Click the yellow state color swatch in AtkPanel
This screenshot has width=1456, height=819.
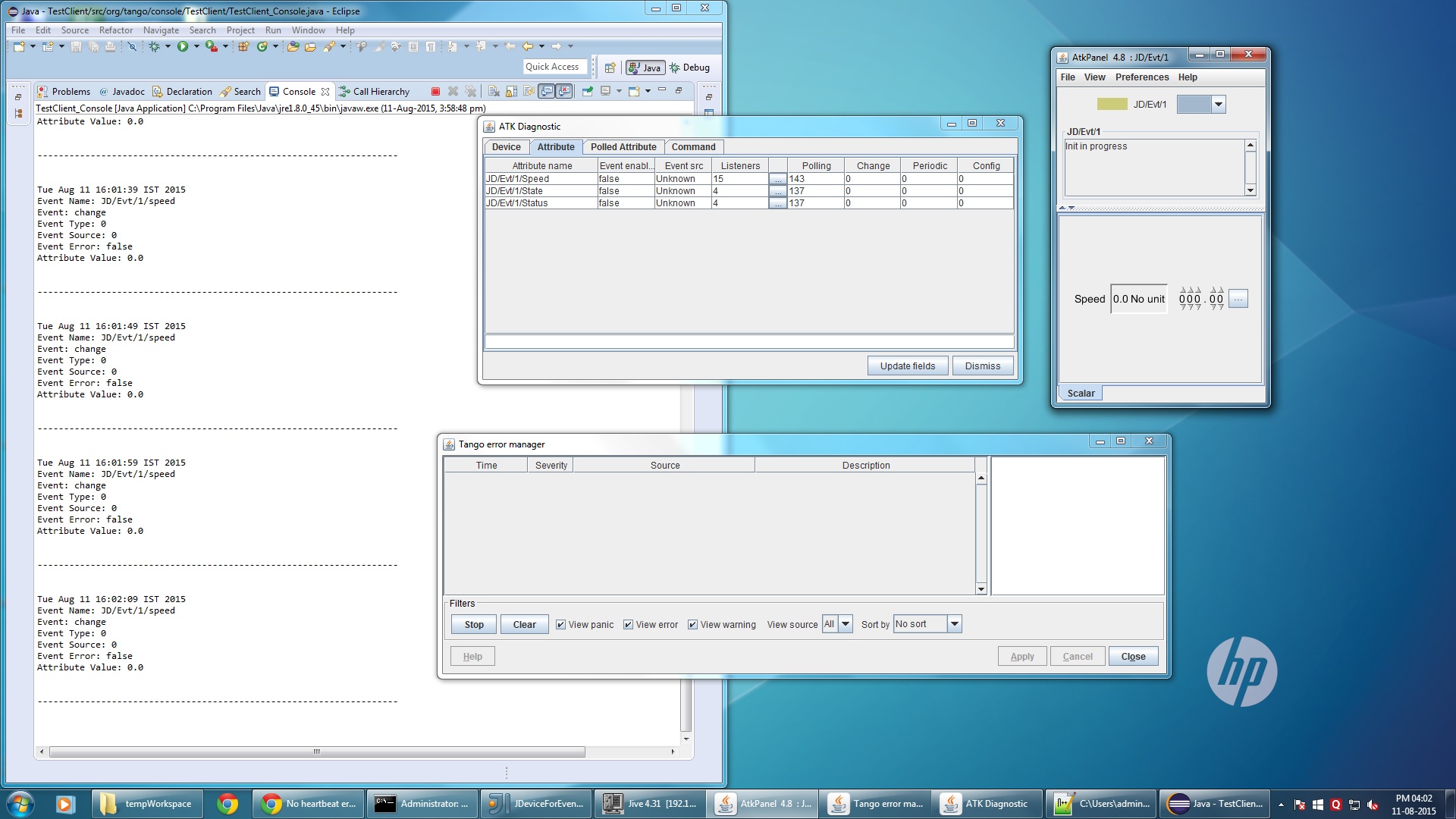pyautogui.click(x=1112, y=105)
